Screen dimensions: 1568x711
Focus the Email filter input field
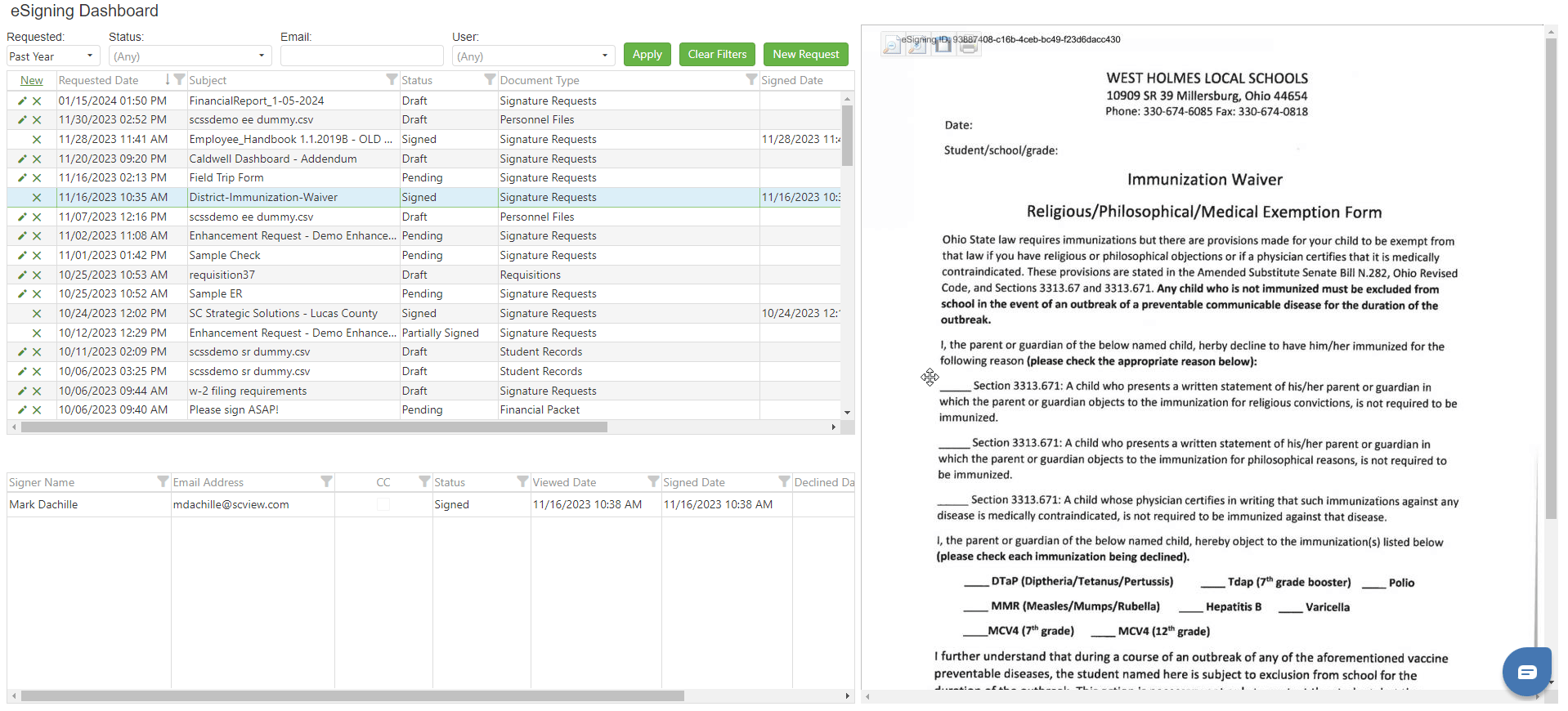click(361, 56)
